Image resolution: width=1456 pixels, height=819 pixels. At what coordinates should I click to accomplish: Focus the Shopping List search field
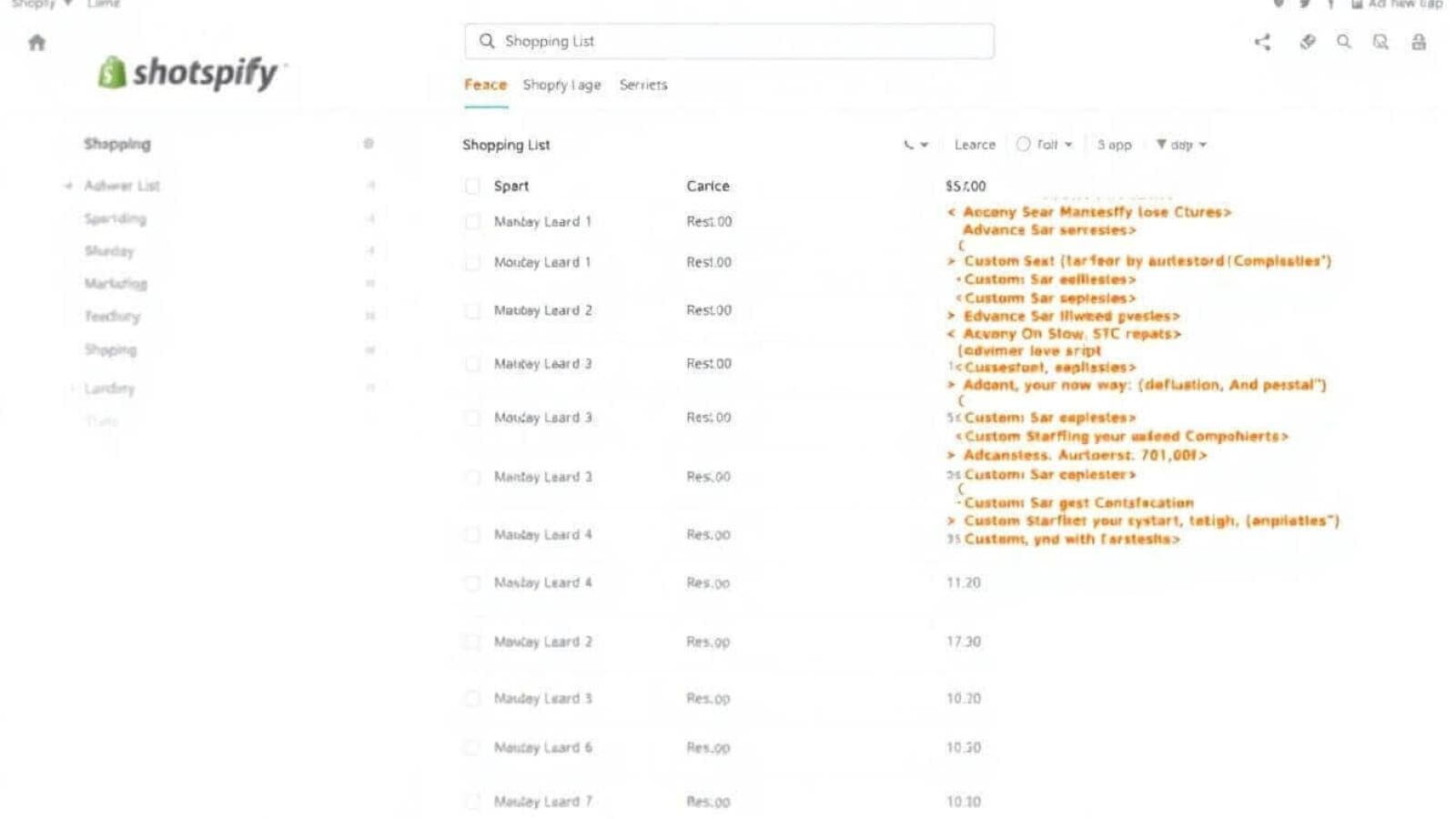pyautogui.click(x=729, y=41)
